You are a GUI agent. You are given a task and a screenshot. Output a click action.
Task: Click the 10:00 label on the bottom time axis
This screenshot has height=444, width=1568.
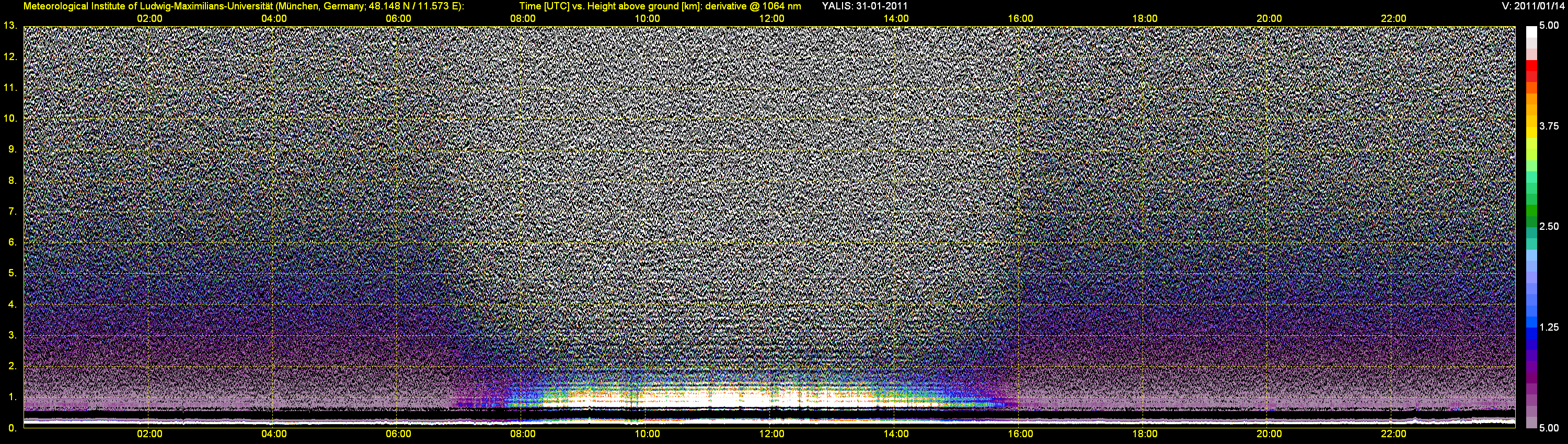click(647, 434)
